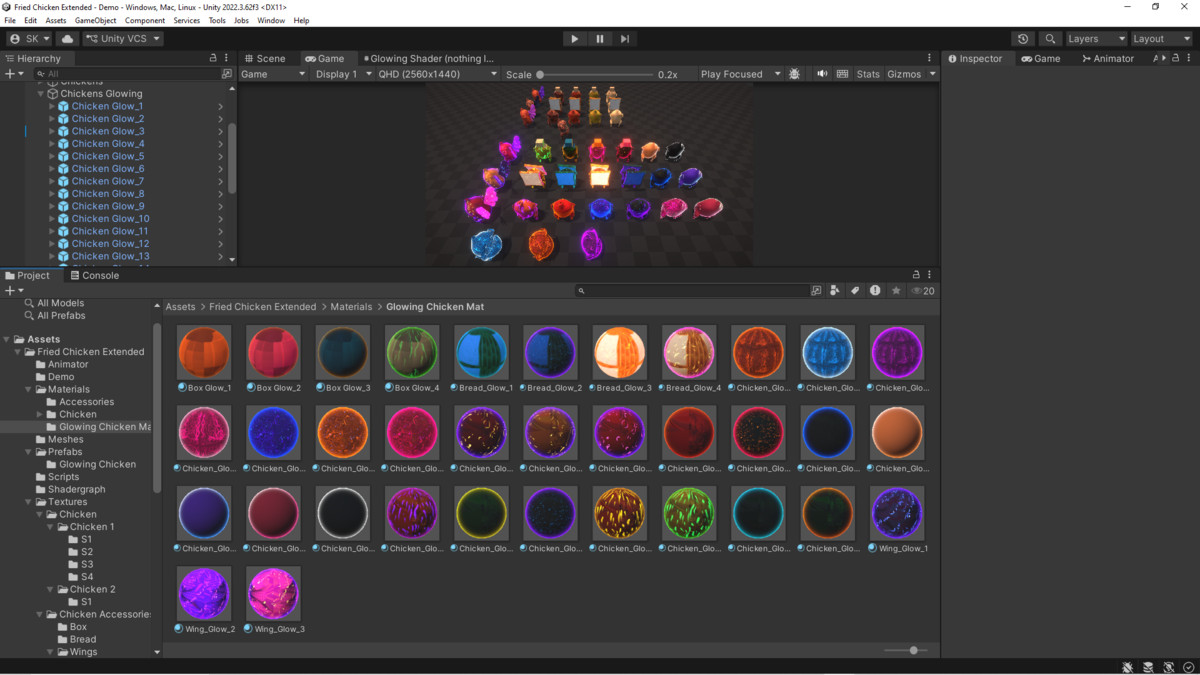Toggle the Game view keyboard shortcuts icon

(843, 74)
